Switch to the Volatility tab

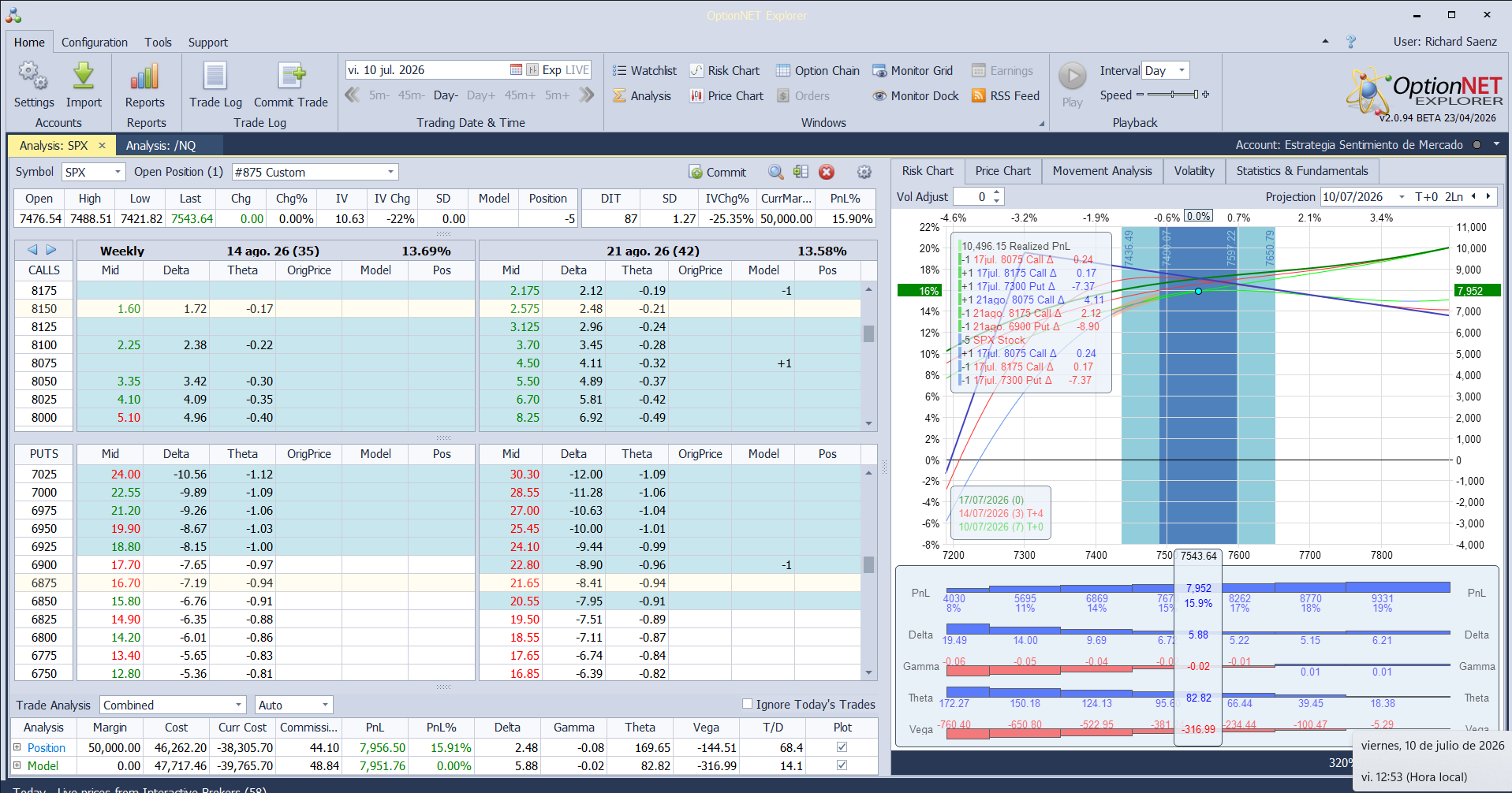pos(1194,171)
